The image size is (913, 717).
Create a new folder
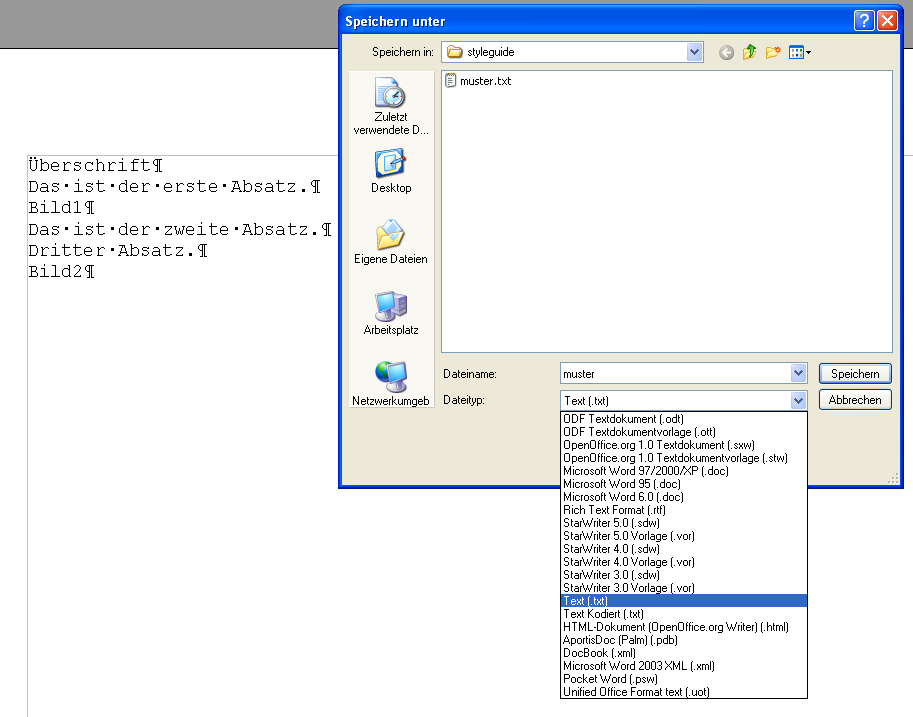(x=772, y=53)
